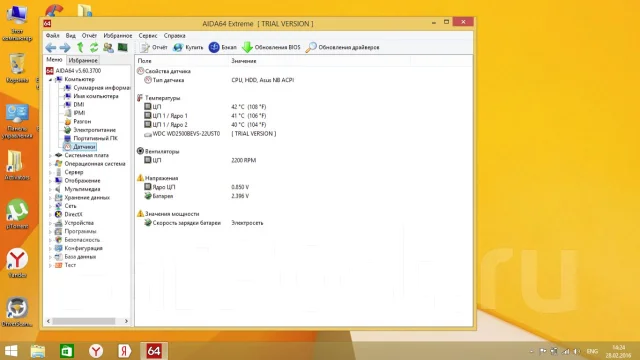Screen dimensions: 640x360
Task: Click the tree scrollbar left arrow
Action: pos(49,321)
